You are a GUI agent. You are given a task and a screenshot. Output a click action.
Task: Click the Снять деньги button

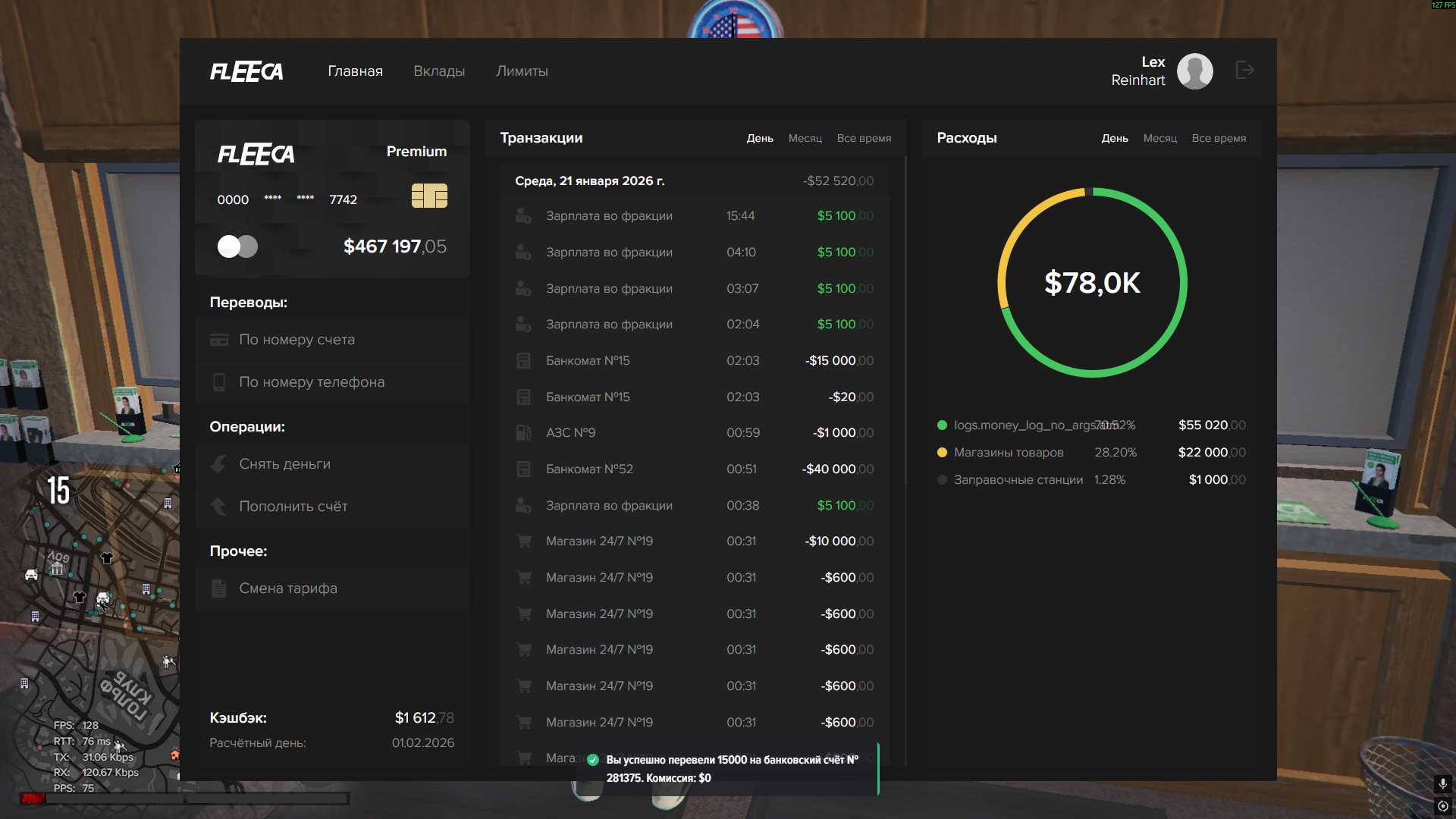pyautogui.click(x=284, y=464)
